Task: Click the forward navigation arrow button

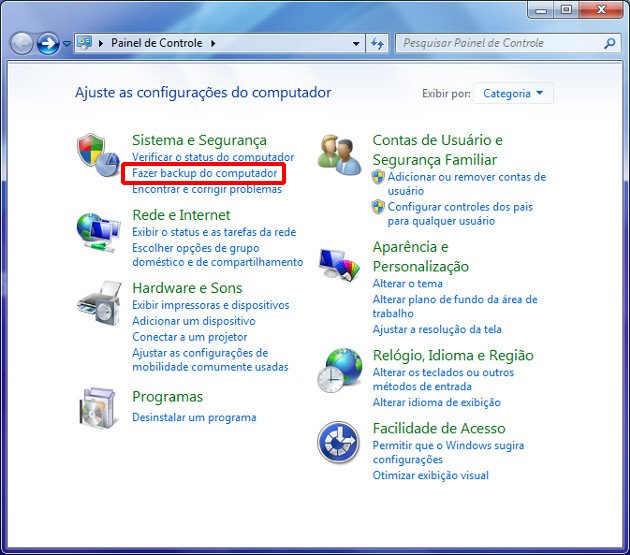Action: tap(48, 43)
